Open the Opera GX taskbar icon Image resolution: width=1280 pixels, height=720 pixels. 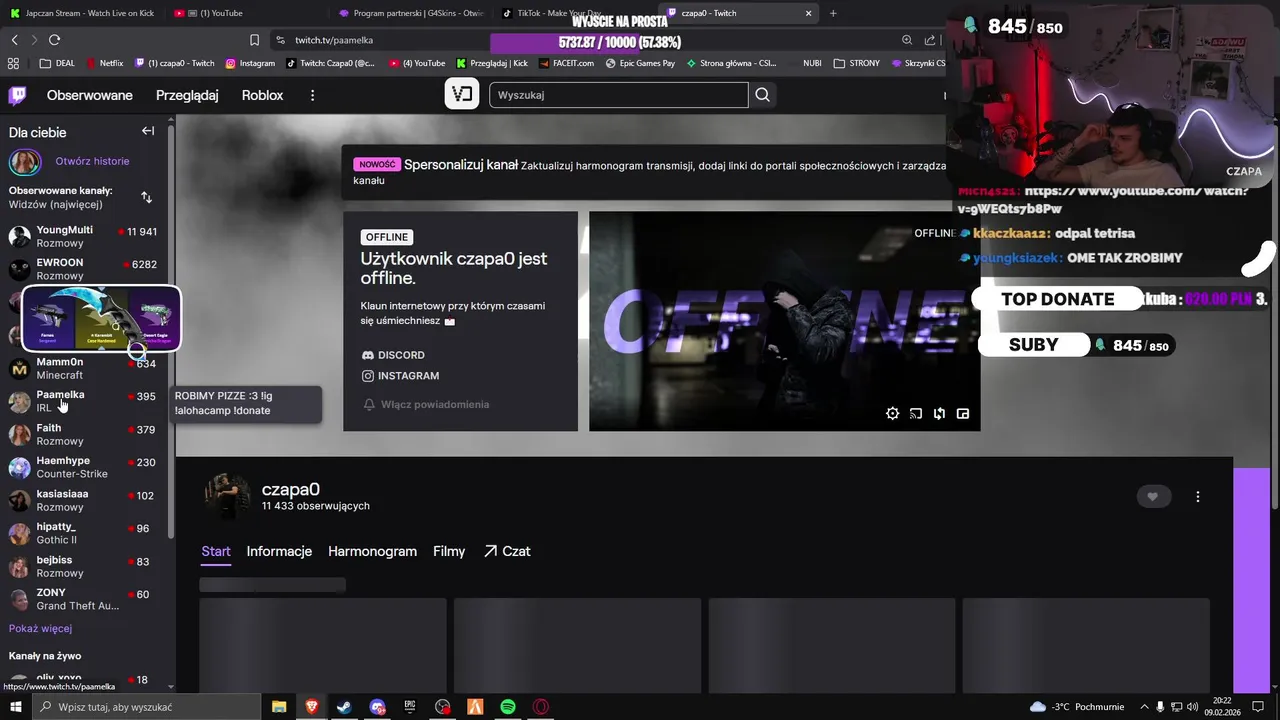click(541, 707)
